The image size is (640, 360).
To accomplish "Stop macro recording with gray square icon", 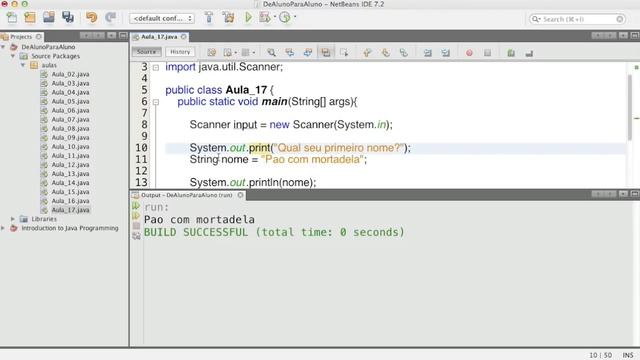I will coord(487,53).
